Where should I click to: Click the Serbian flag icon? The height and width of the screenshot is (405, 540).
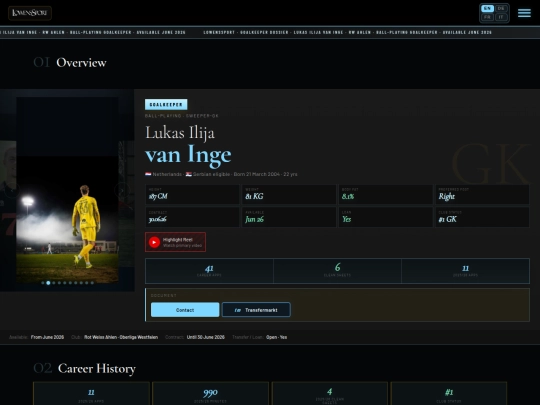[x=189, y=174]
